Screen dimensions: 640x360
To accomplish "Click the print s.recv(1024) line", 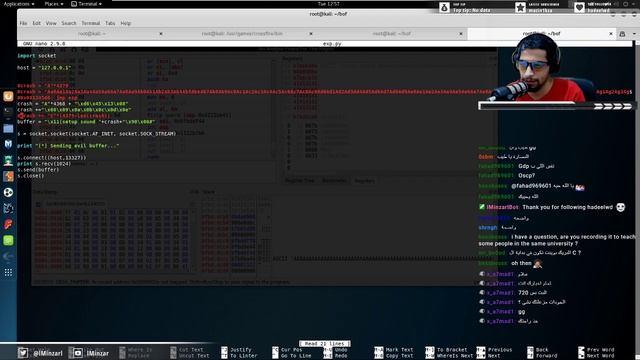I will (x=44, y=164).
